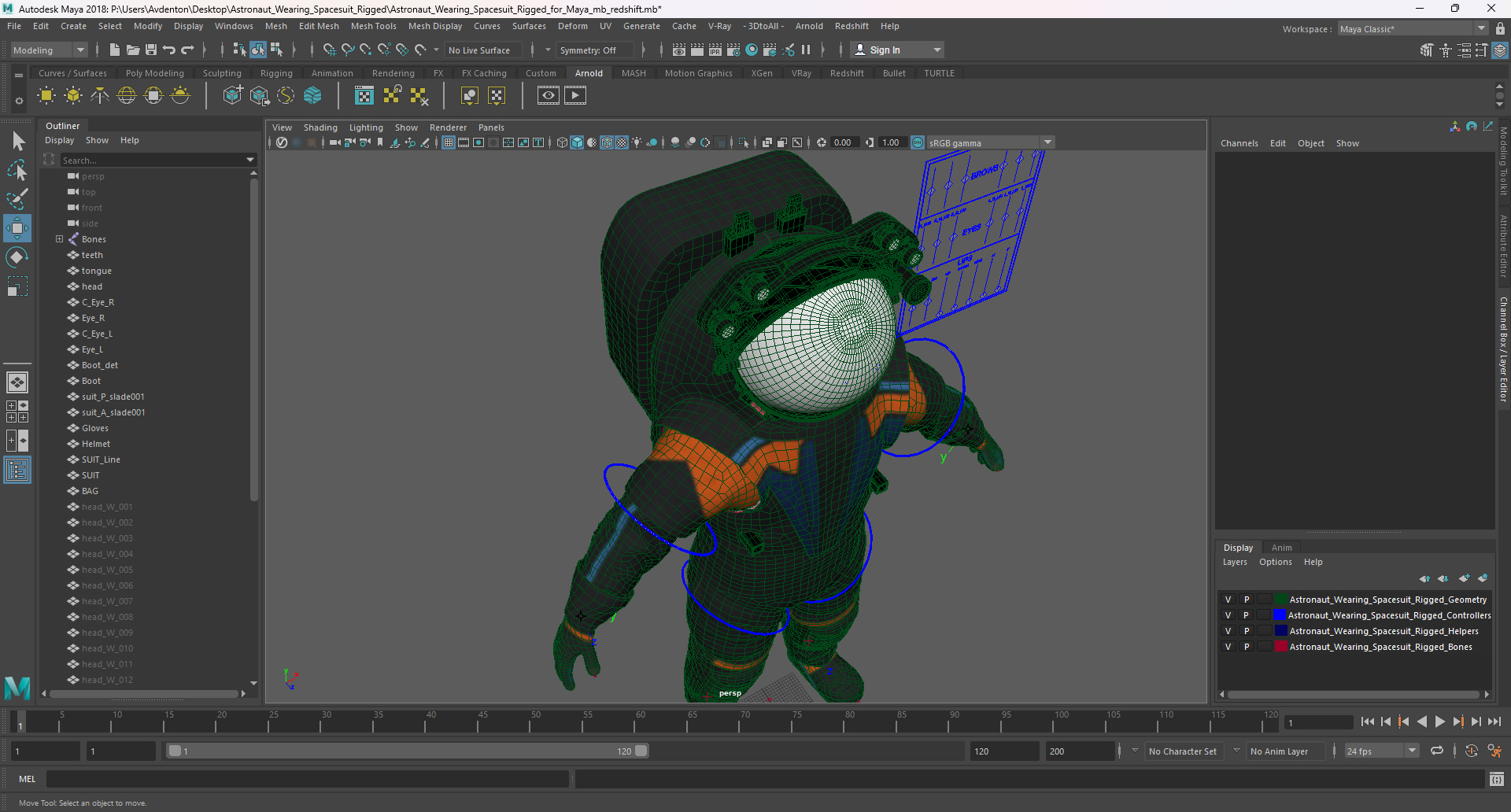Screen dimensions: 1511x812
Task: Click the Open Scene folder icon
Action: (x=133, y=50)
